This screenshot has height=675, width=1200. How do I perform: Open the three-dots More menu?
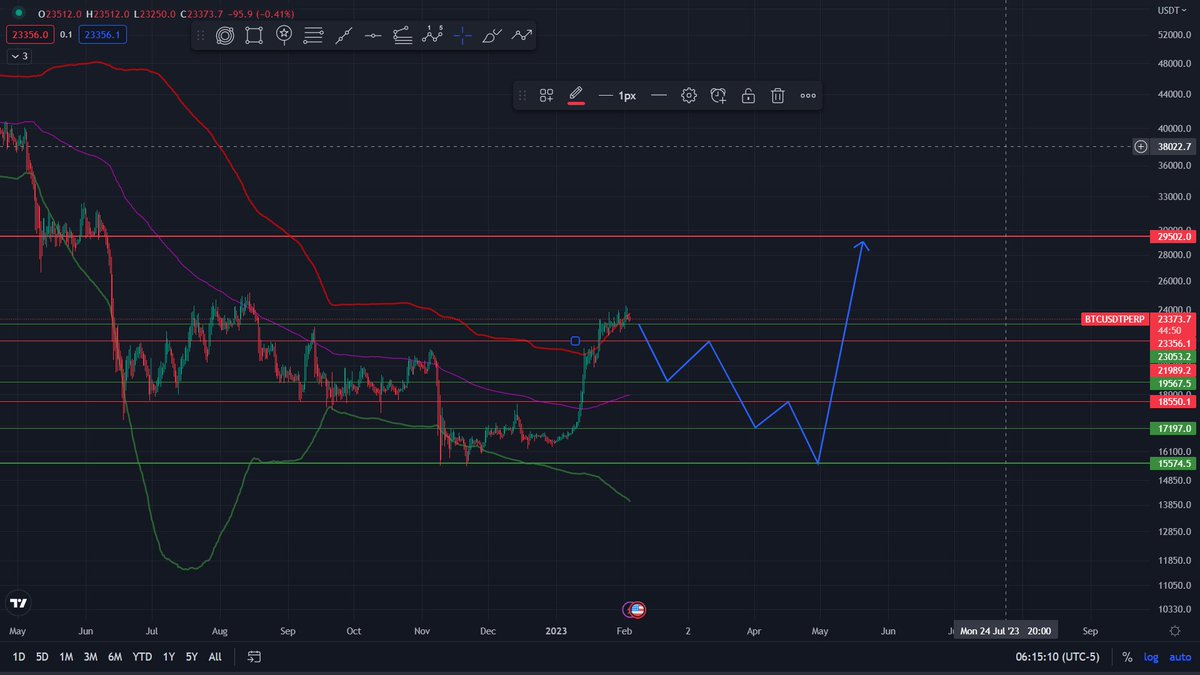[808, 96]
